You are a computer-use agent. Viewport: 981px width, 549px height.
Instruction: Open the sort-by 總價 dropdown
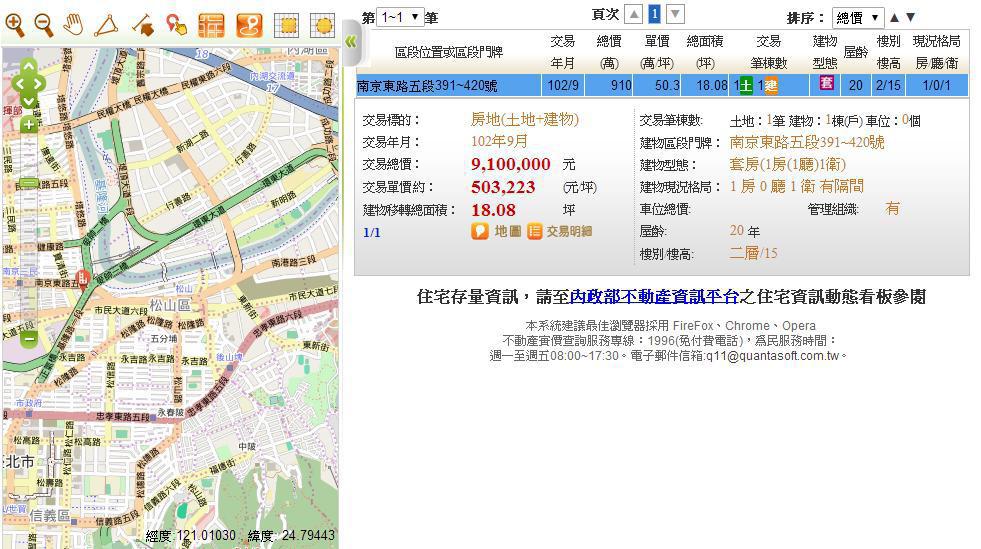[x=857, y=17]
